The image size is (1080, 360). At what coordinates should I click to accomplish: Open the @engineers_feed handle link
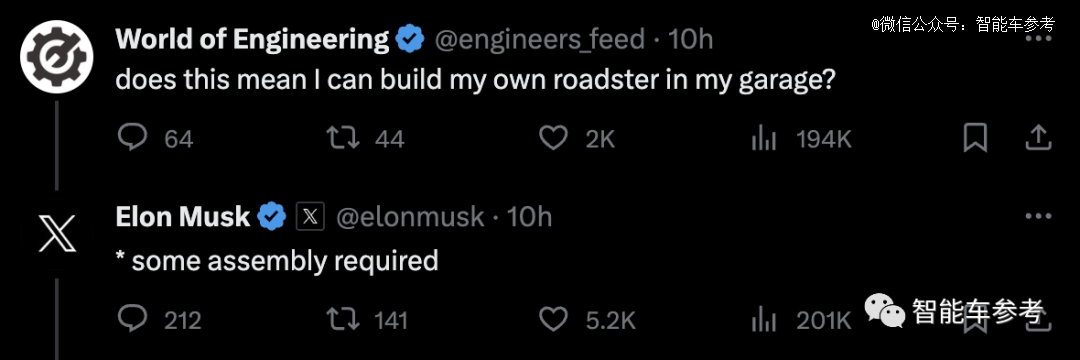pos(539,40)
